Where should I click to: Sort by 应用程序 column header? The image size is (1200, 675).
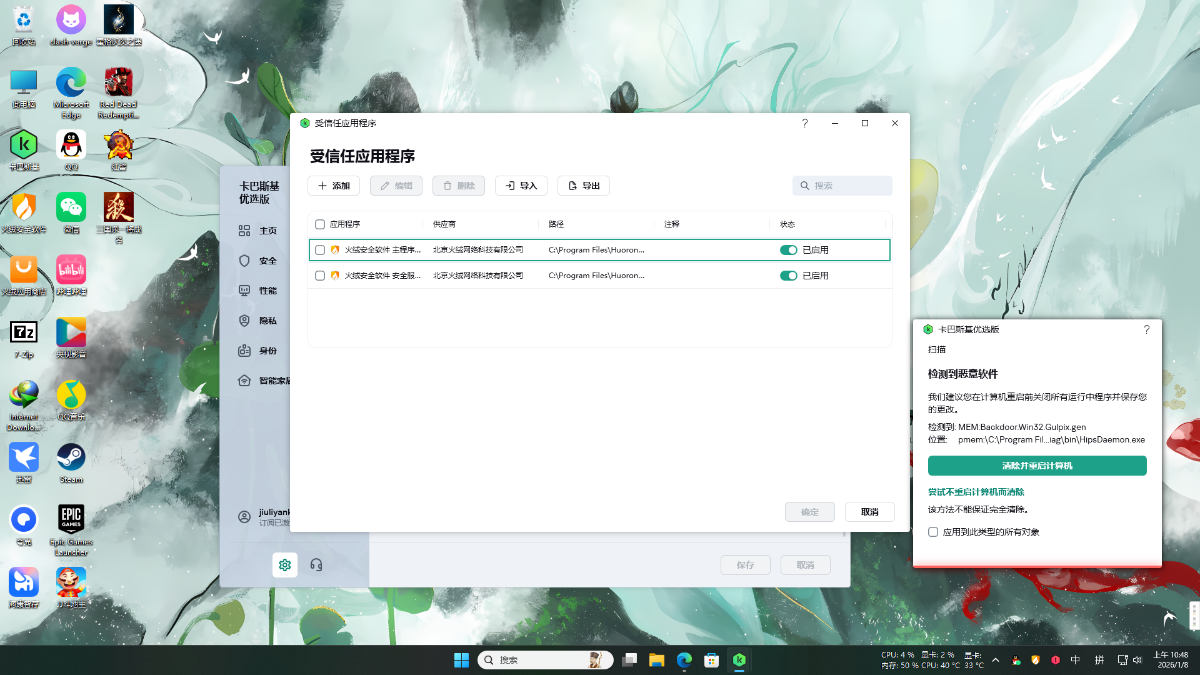[345, 224]
